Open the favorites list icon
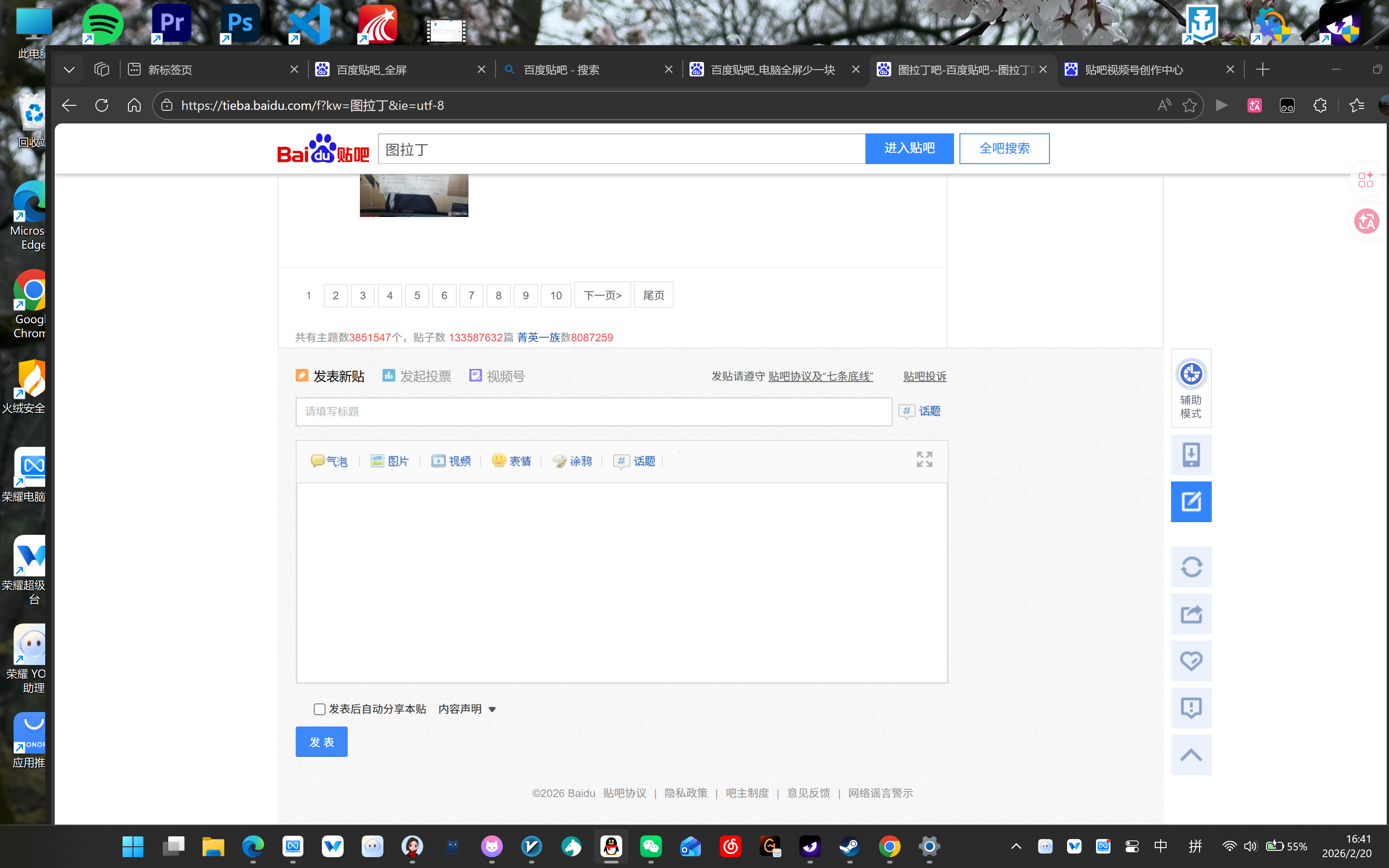 1356,106
